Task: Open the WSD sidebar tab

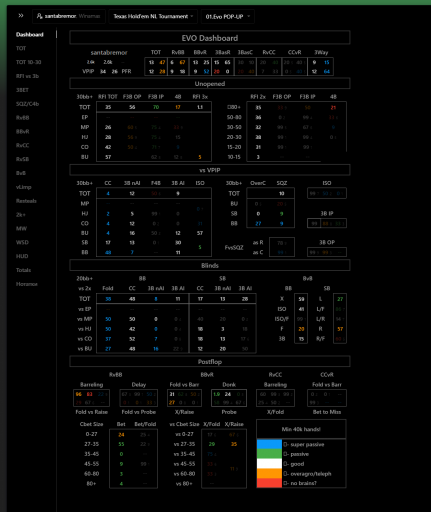Action: [x=22, y=242]
